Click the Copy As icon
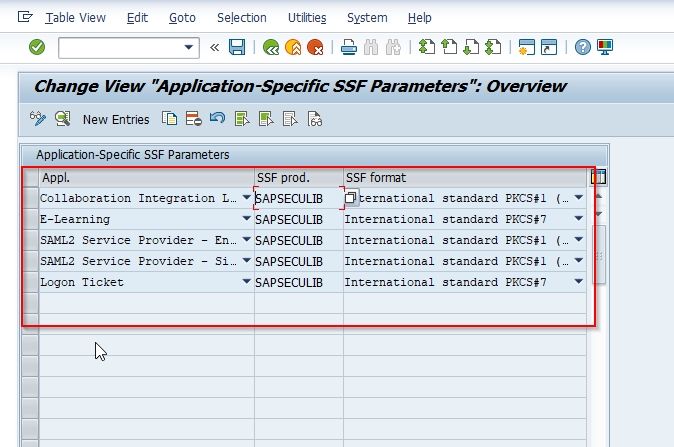Image resolution: width=674 pixels, height=447 pixels. click(x=169, y=118)
